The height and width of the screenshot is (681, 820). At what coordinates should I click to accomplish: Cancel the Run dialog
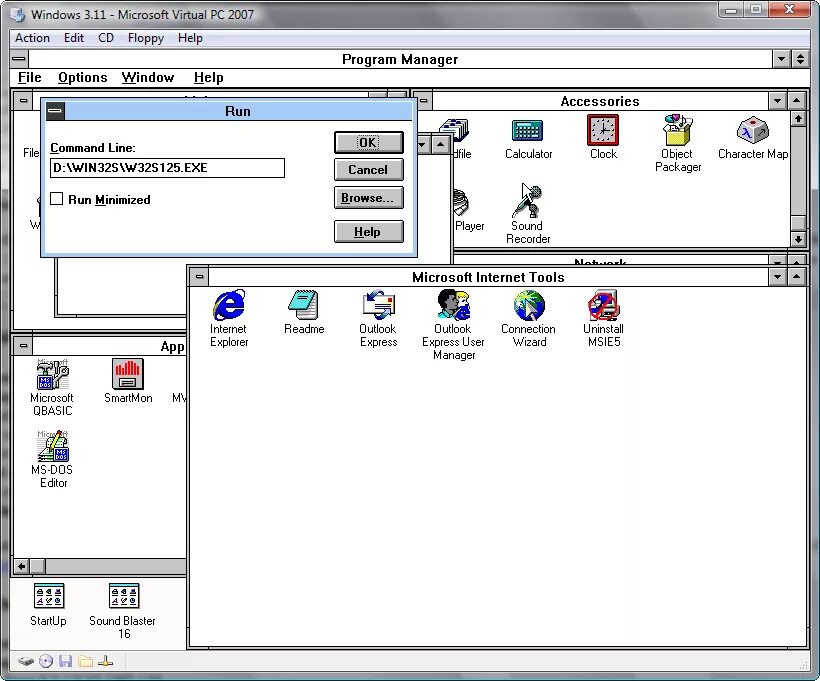(369, 169)
